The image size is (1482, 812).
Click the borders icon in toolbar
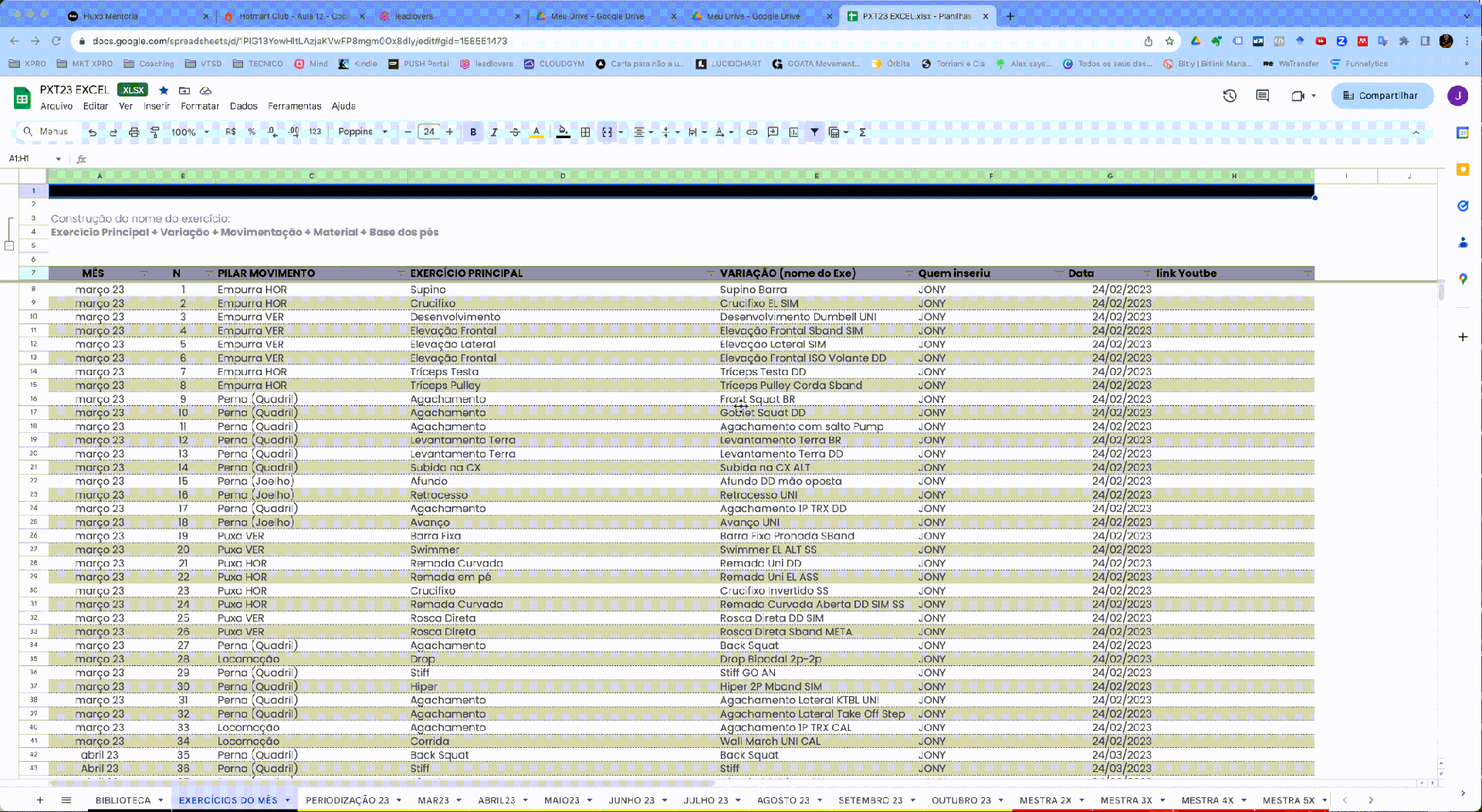586,132
